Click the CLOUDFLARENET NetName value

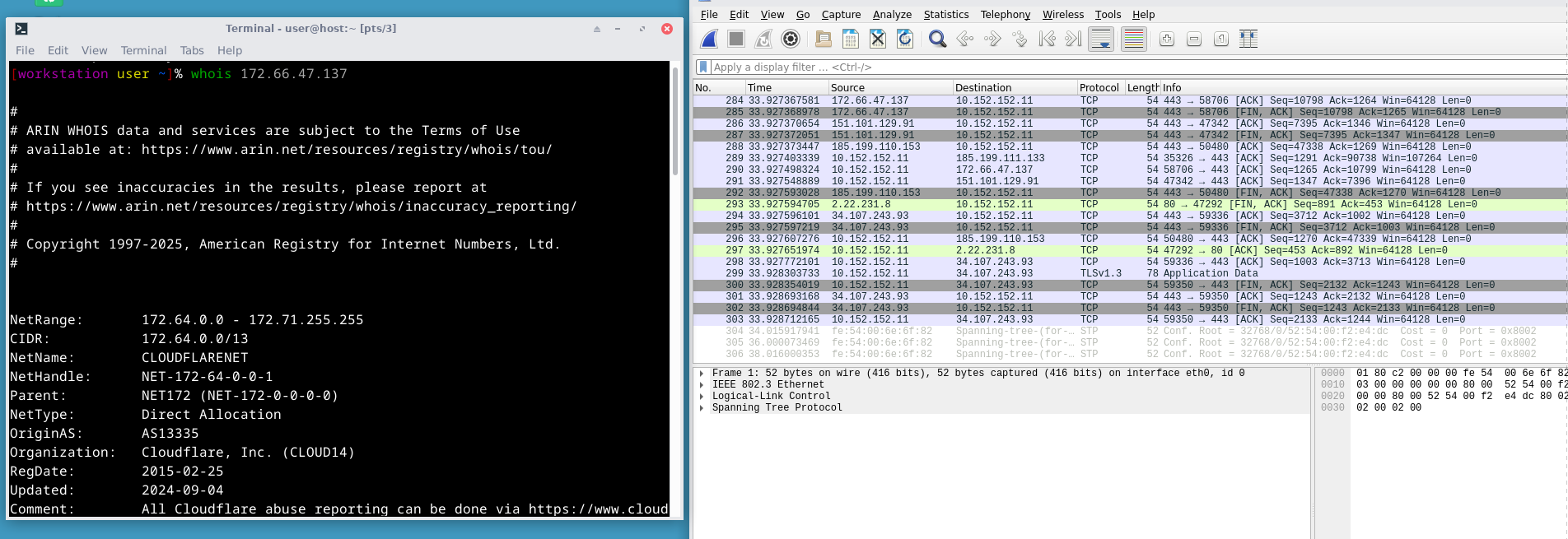point(194,358)
